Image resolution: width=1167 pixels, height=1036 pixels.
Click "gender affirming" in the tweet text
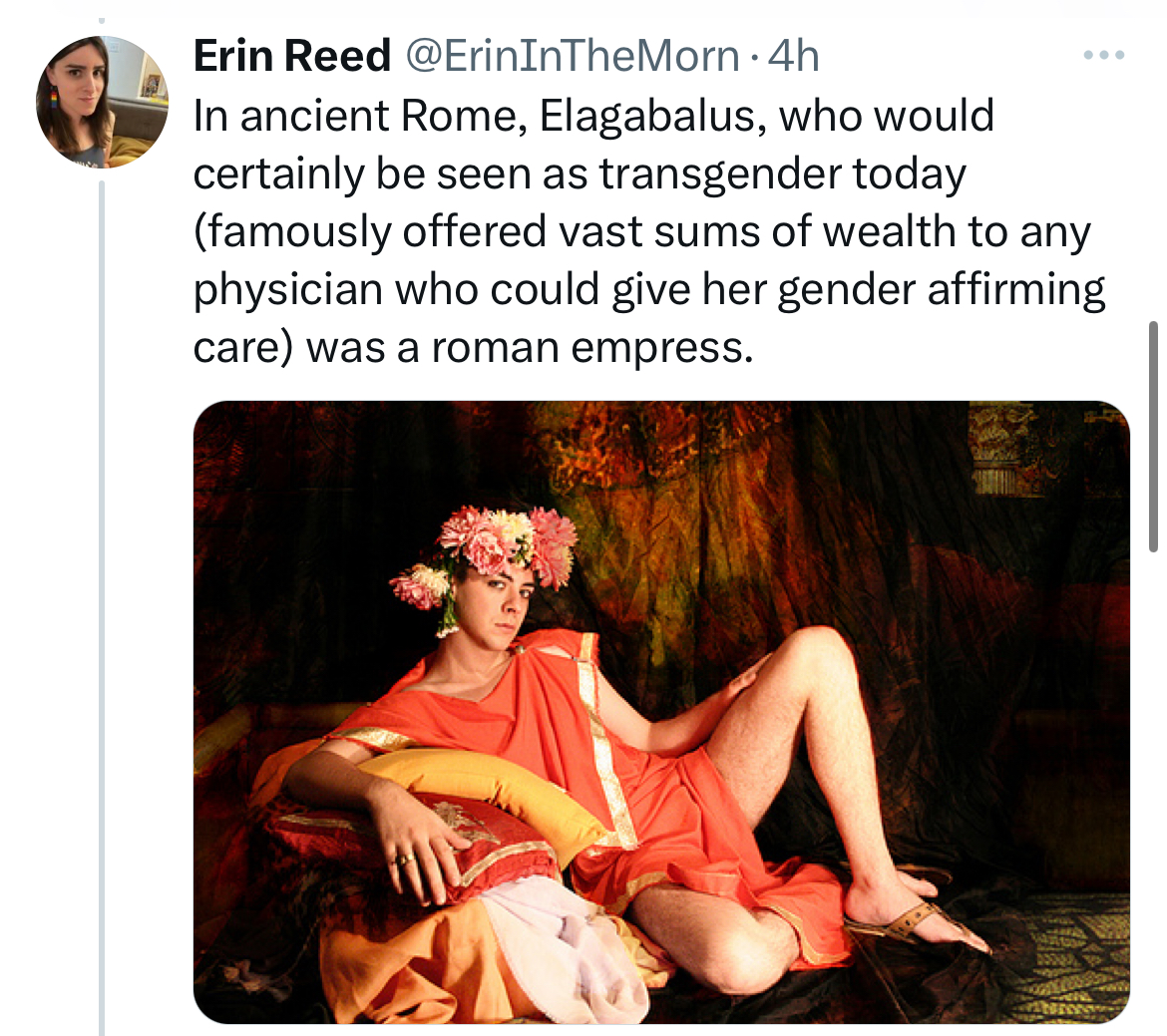[942, 290]
